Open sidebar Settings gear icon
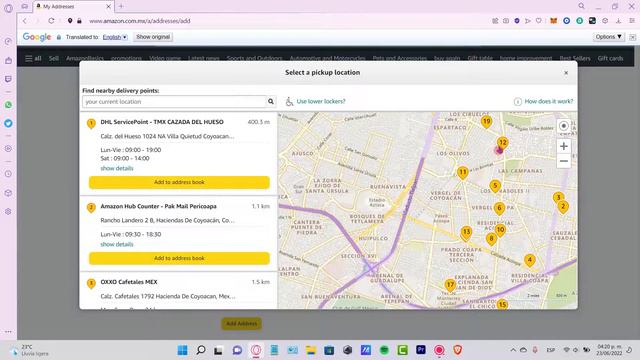The height and width of the screenshot is (360, 640). [8, 211]
